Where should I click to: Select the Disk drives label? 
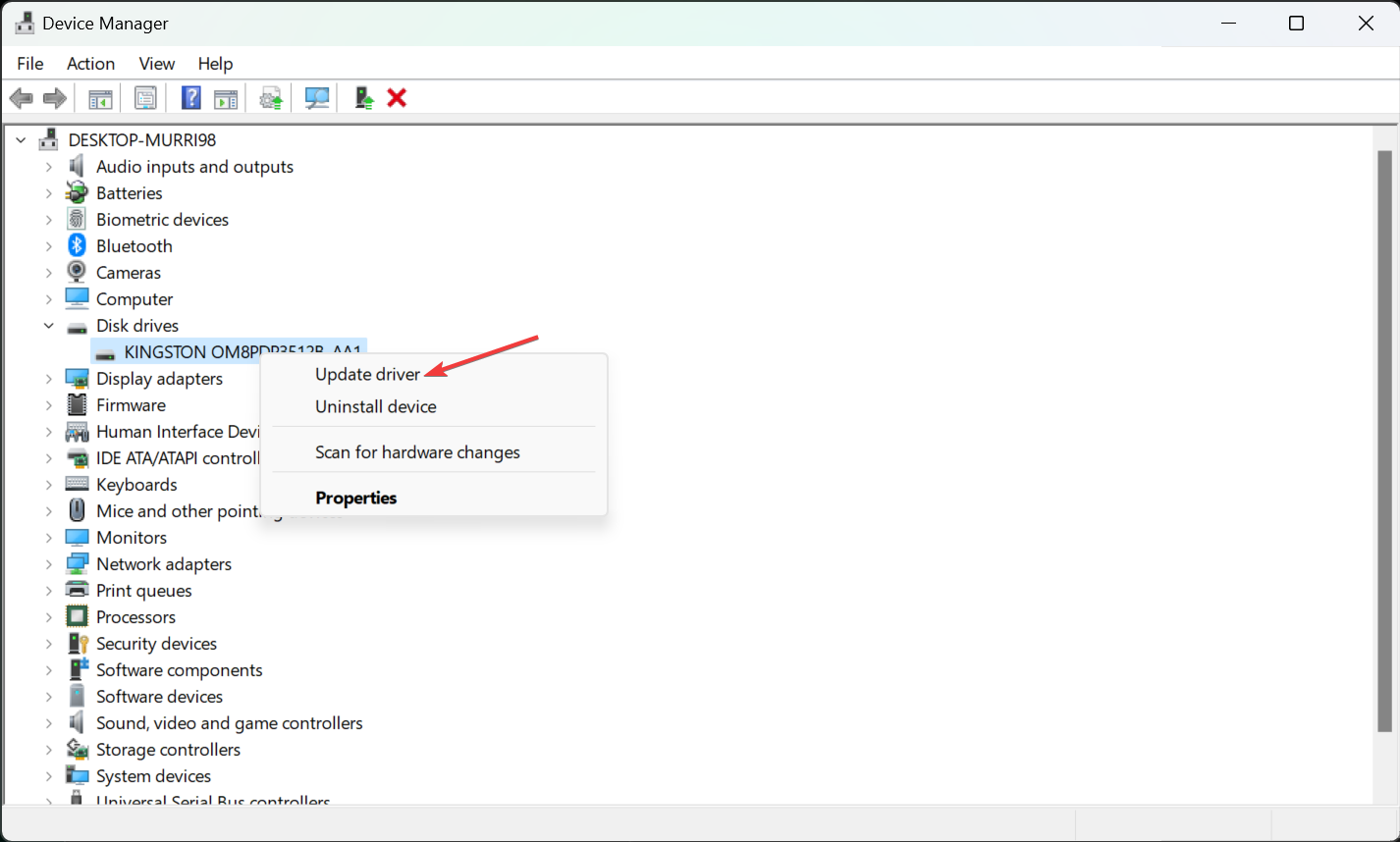137,326
